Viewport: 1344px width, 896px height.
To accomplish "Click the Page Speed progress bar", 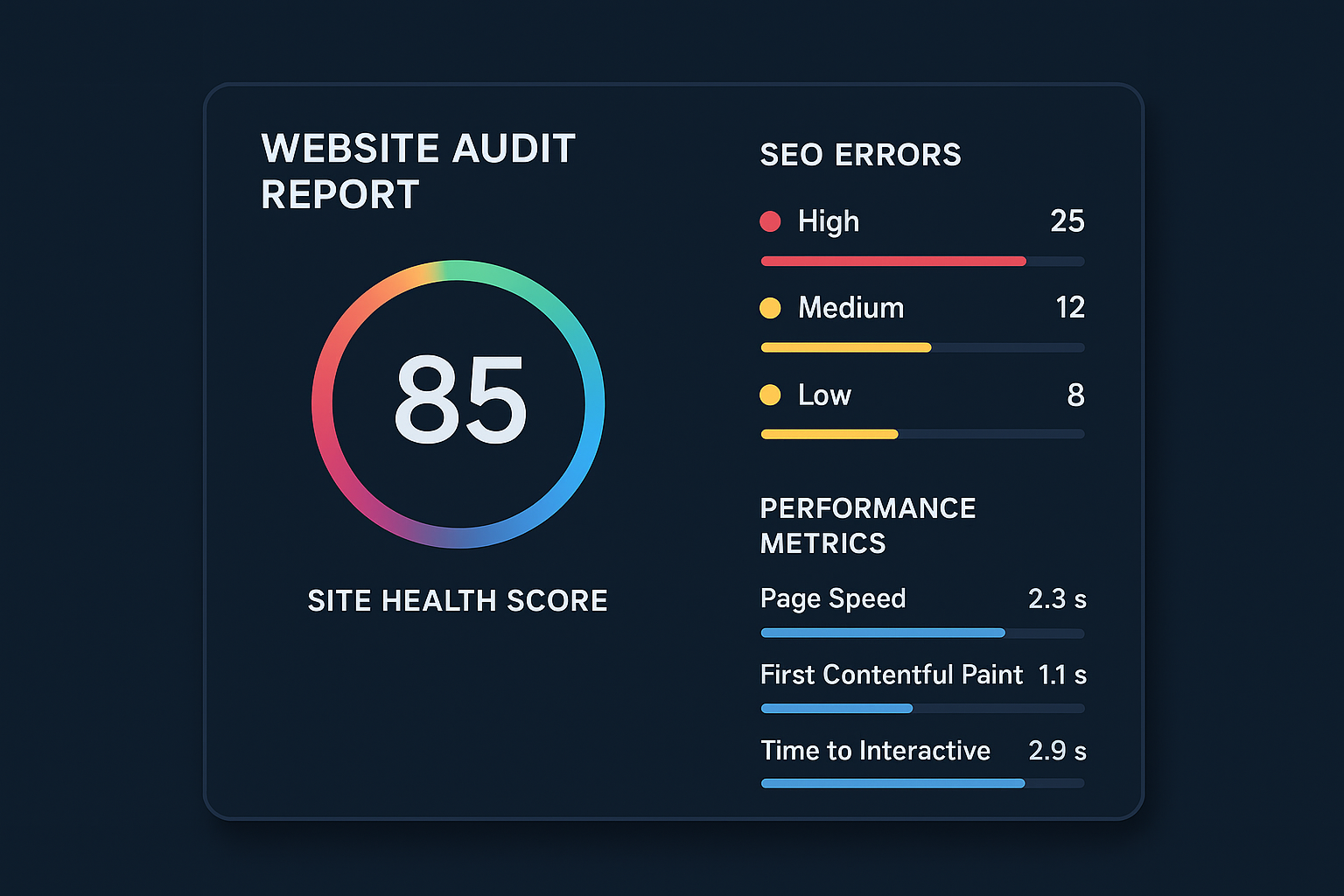I will pyautogui.click(x=922, y=633).
